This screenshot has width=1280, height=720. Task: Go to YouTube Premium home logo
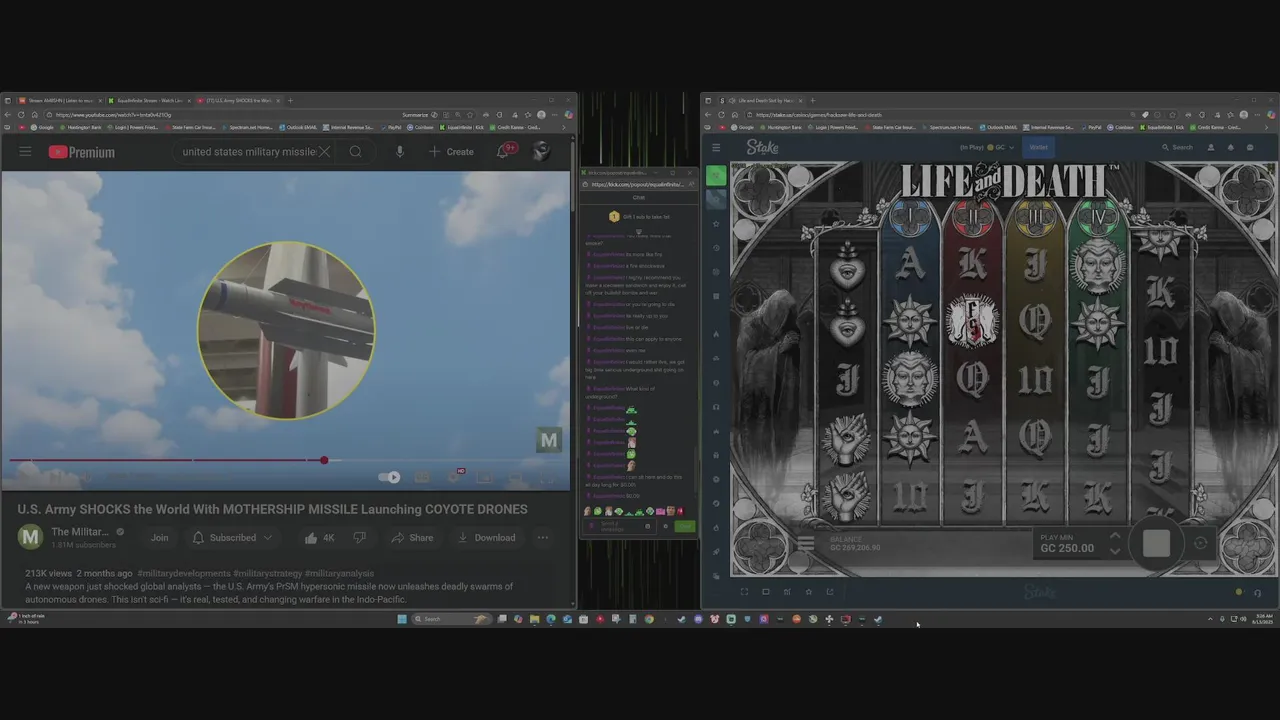click(x=82, y=152)
